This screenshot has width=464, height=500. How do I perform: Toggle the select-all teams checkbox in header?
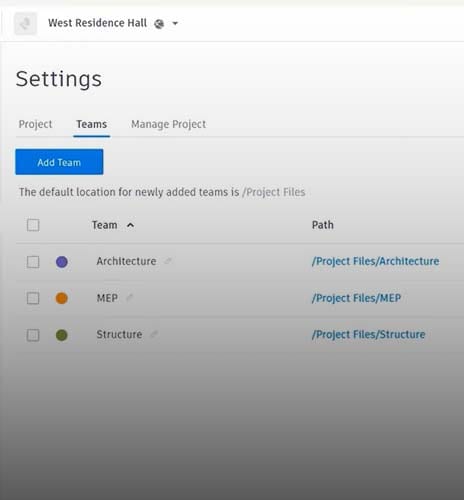point(33,225)
